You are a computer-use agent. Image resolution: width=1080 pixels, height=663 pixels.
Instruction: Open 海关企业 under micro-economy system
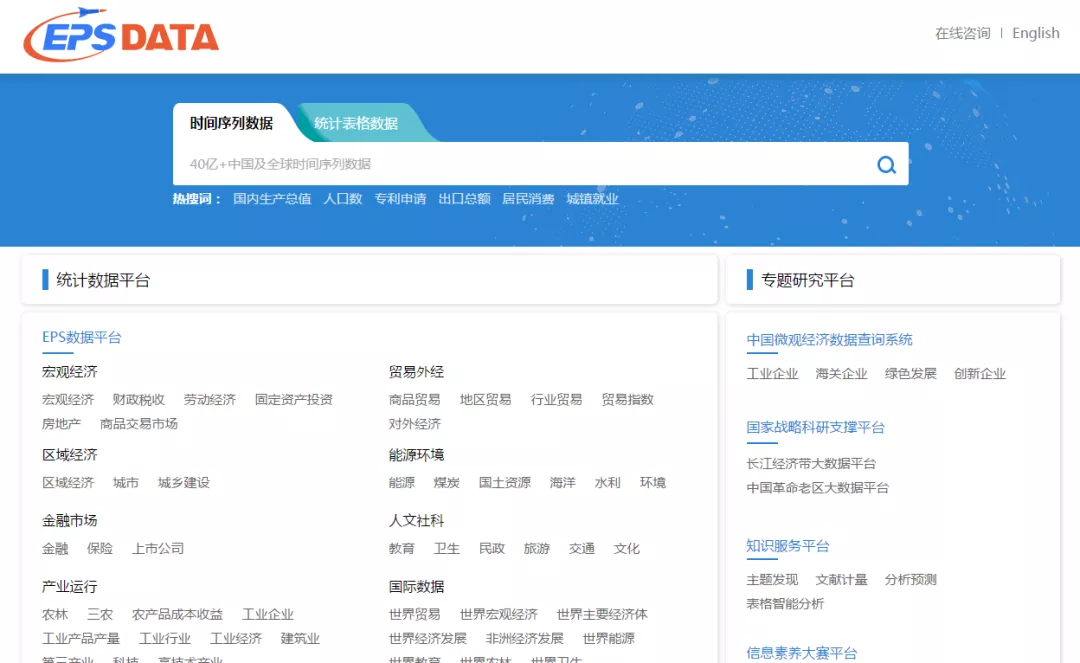[841, 374]
